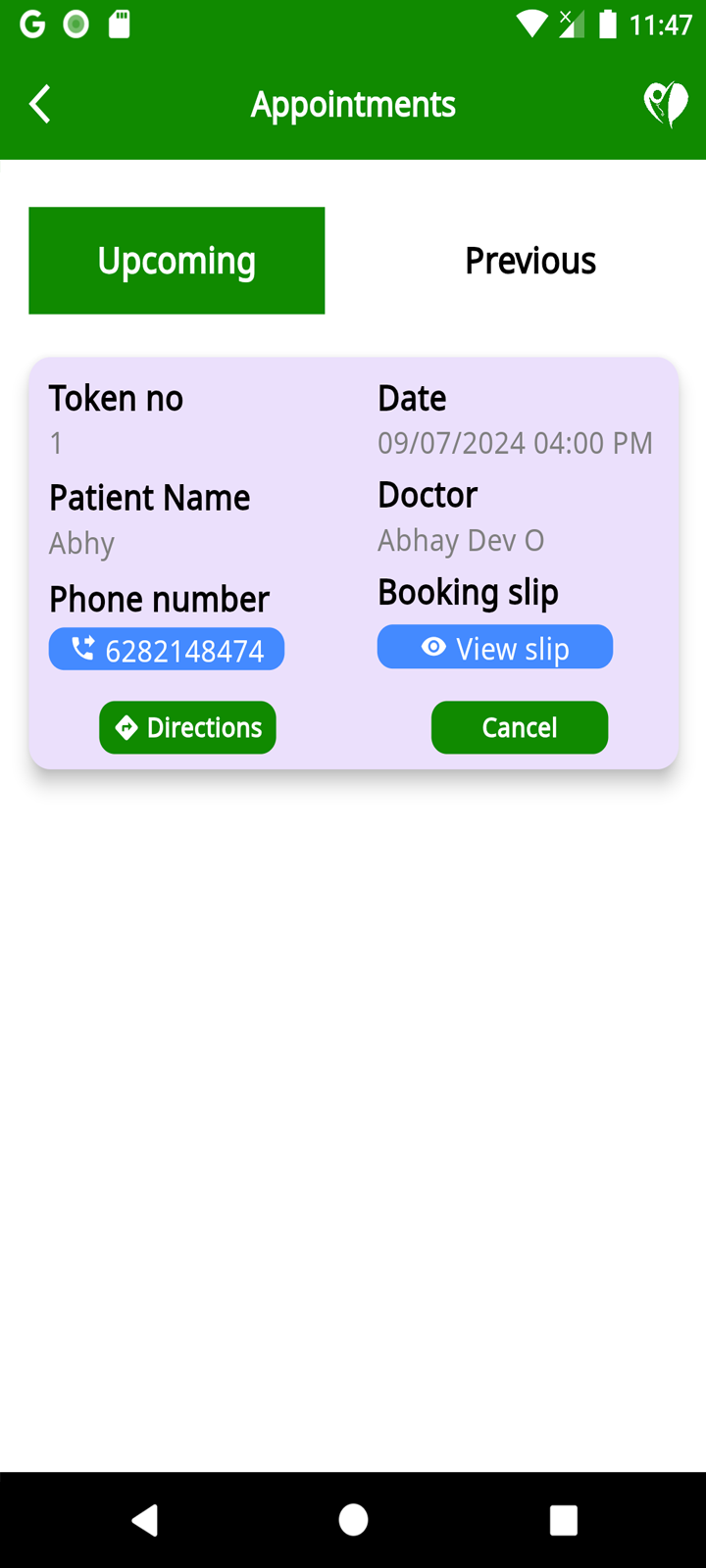
Task: Tap the patient name Abhy
Action: [82, 543]
